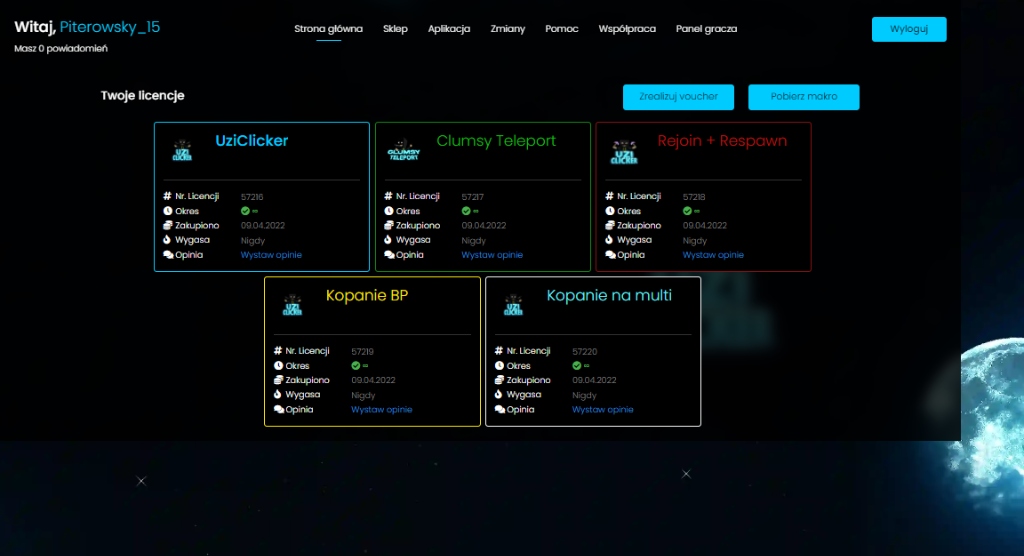The height and width of the screenshot is (556, 1024).
Task: Click license number 57220
Action: point(584,352)
